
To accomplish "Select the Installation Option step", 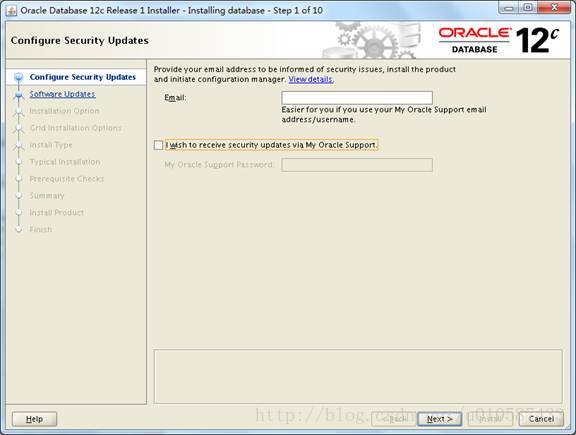I will pos(64,111).
